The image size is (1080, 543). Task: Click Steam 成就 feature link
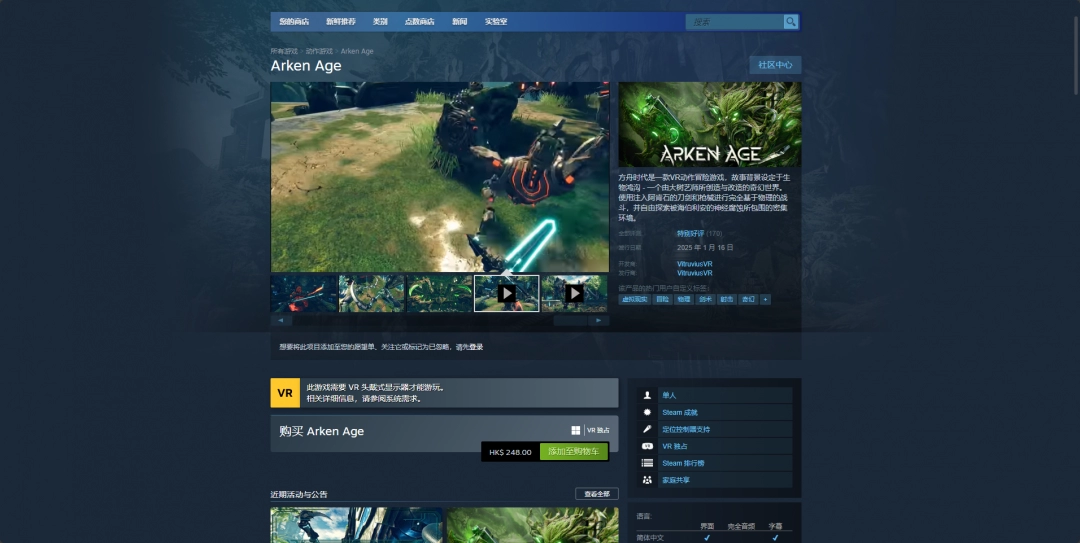pos(680,412)
